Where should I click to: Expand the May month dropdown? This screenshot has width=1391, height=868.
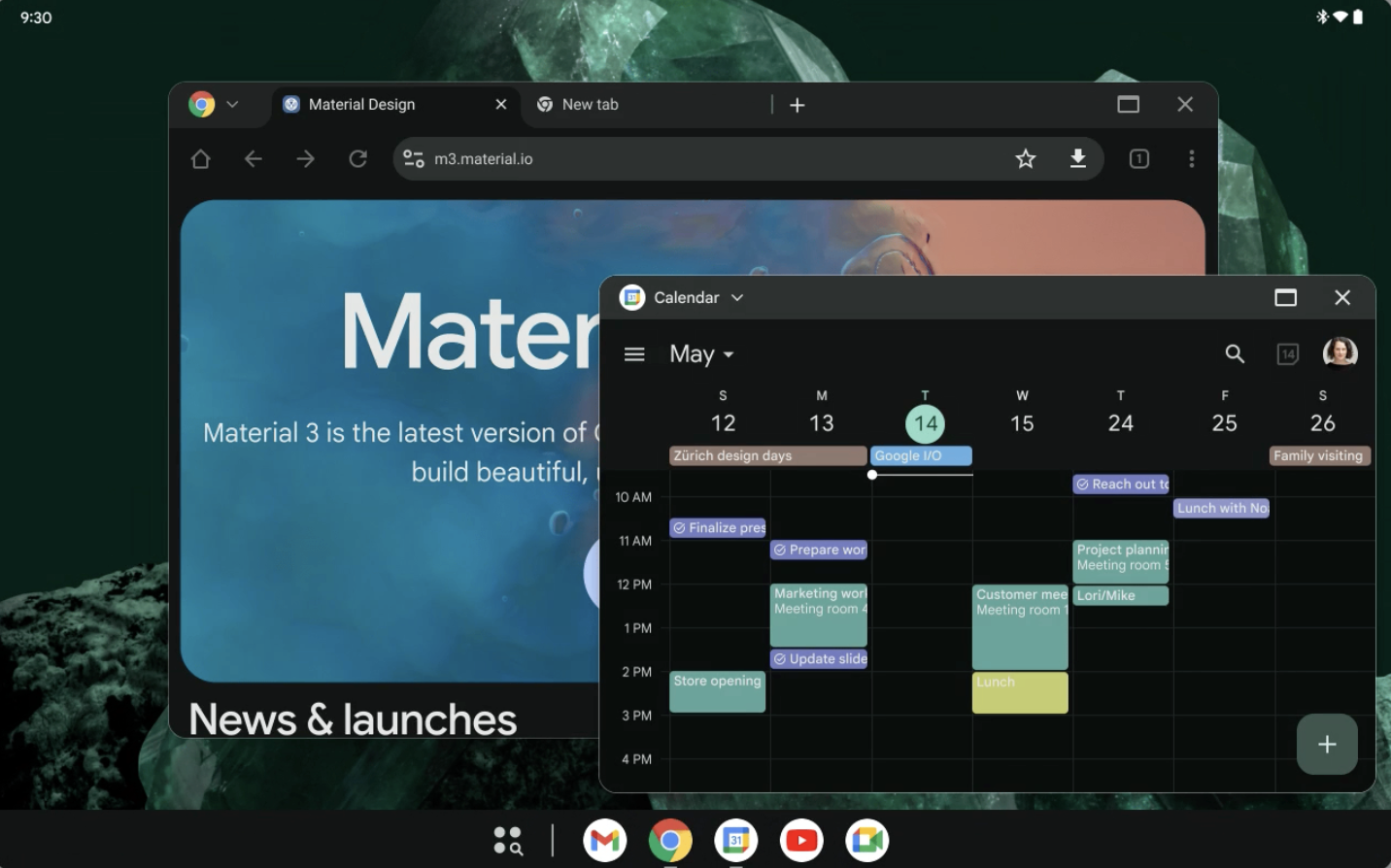701,354
